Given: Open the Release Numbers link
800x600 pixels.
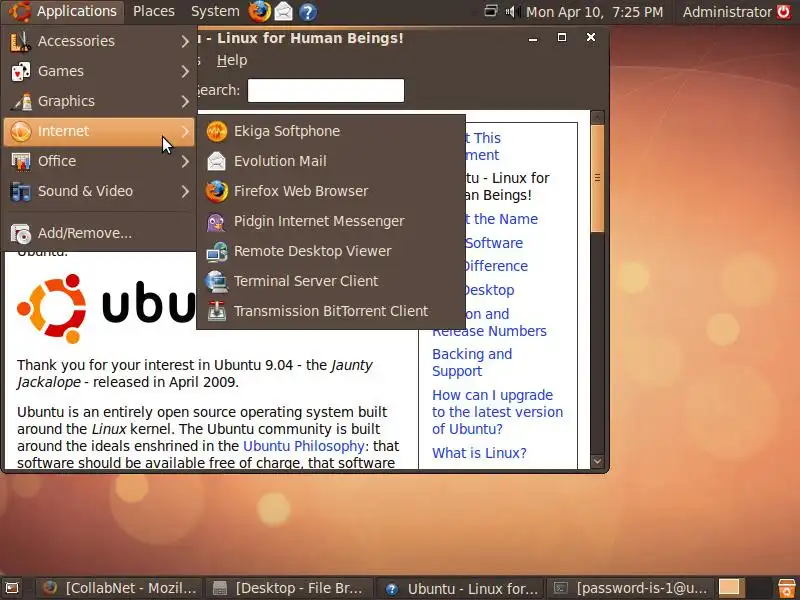Looking at the screenshot, I should click(x=489, y=331).
